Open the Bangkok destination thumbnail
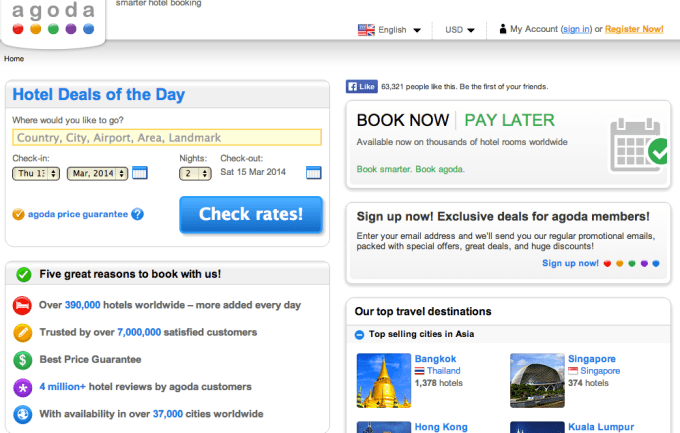The height and width of the screenshot is (433, 680). [384, 381]
